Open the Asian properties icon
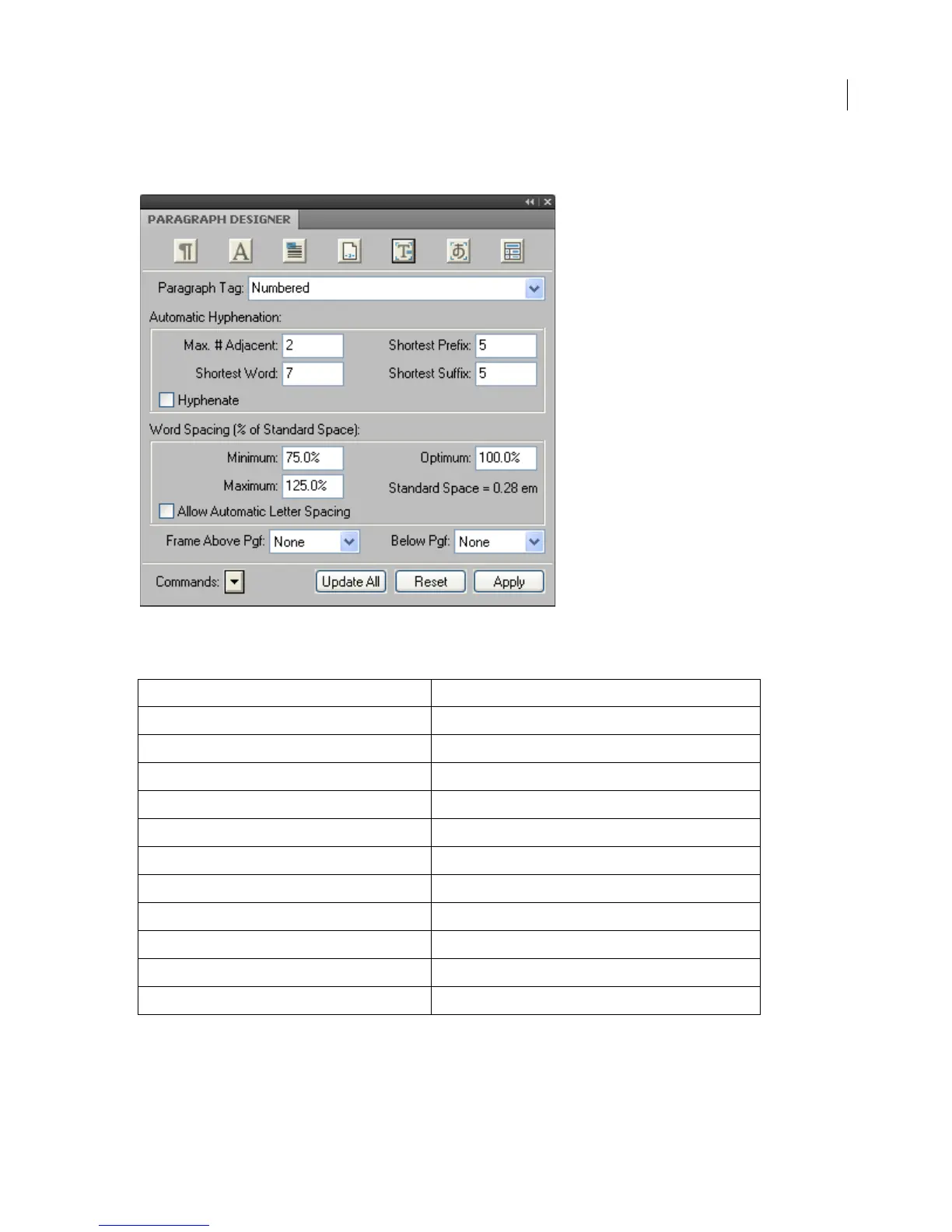The height and width of the screenshot is (1232, 952). coord(458,251)
